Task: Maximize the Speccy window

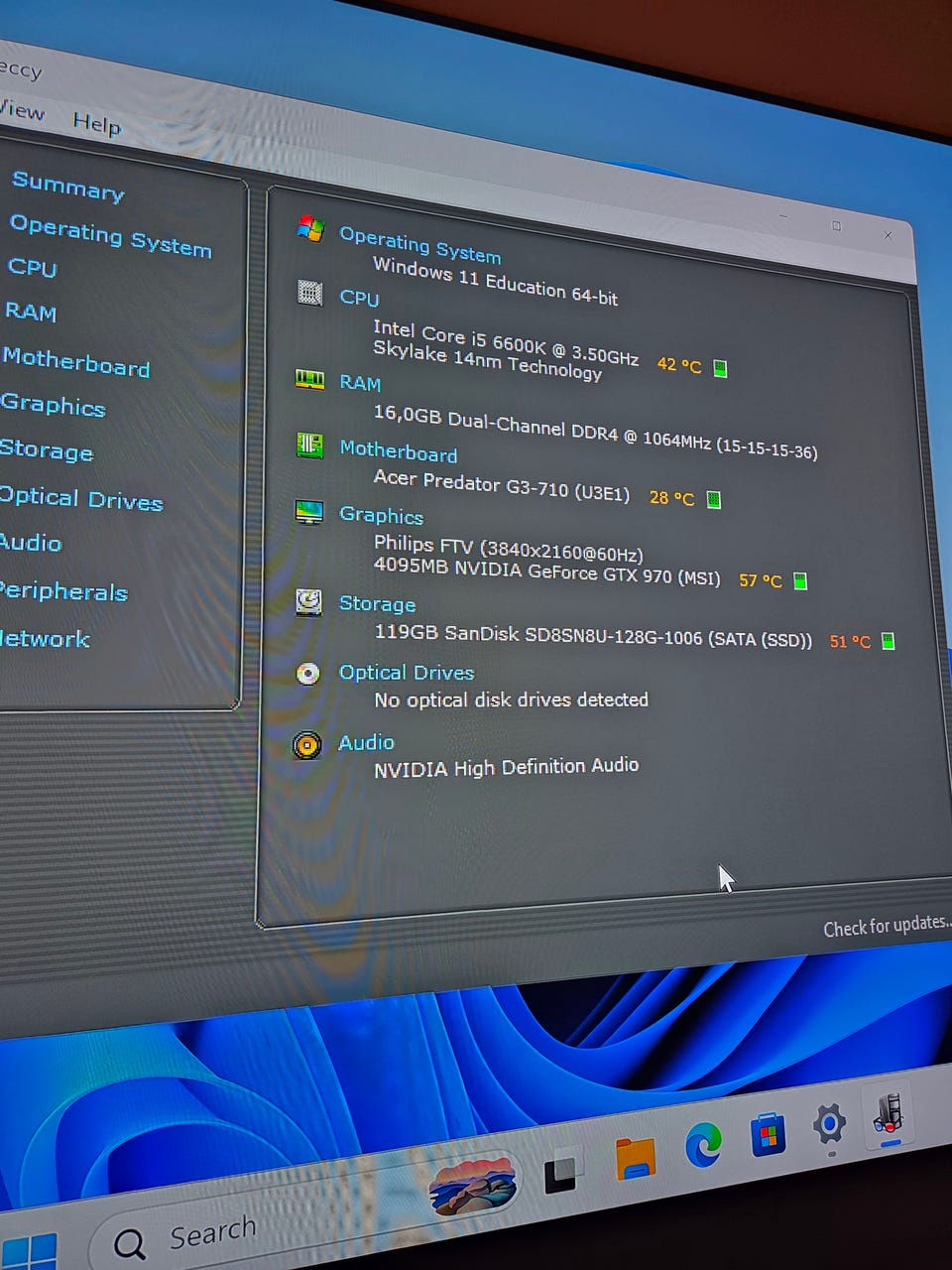Action: pyautogui.click(x=836, y=226)
